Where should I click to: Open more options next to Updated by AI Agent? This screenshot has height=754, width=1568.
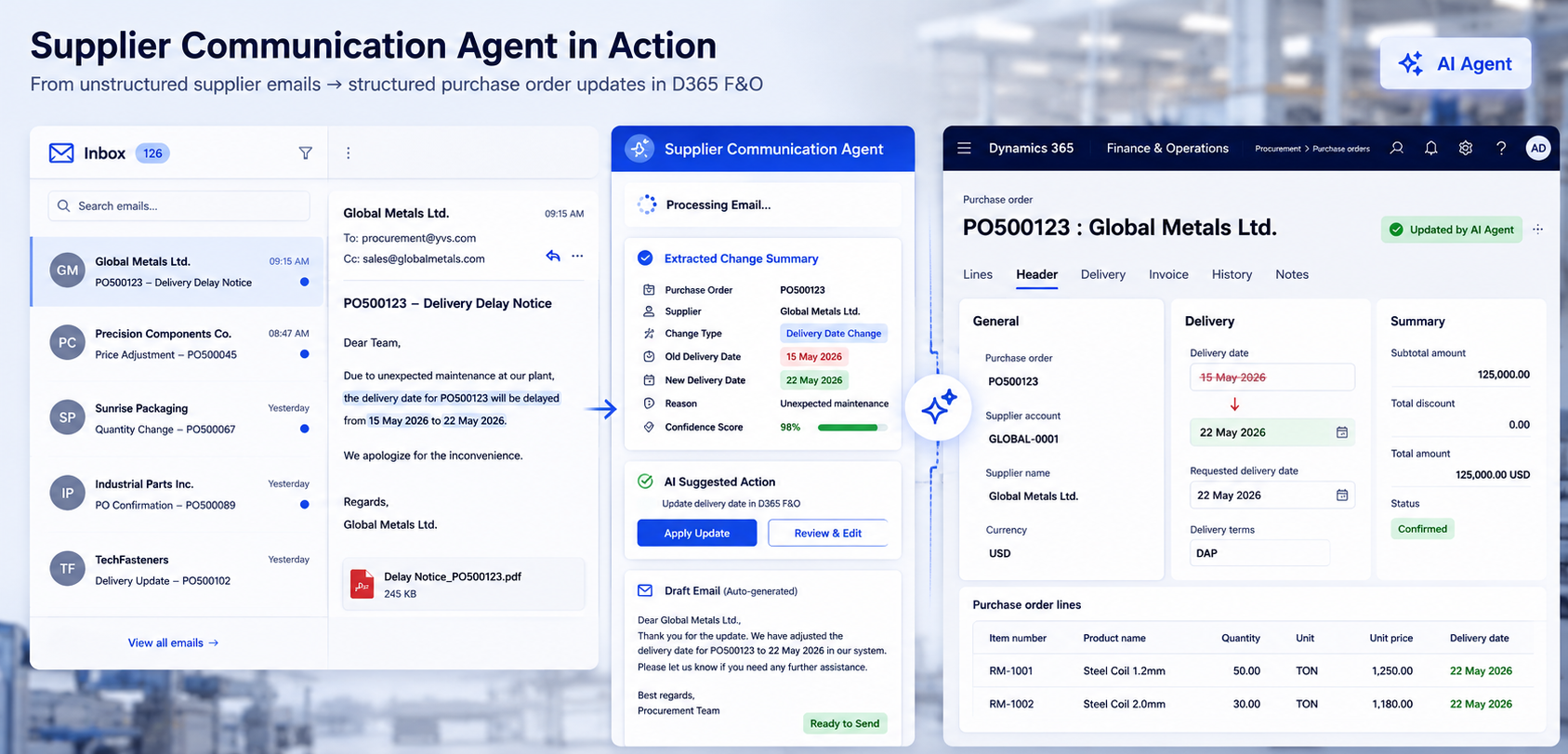coord(1538,230)
